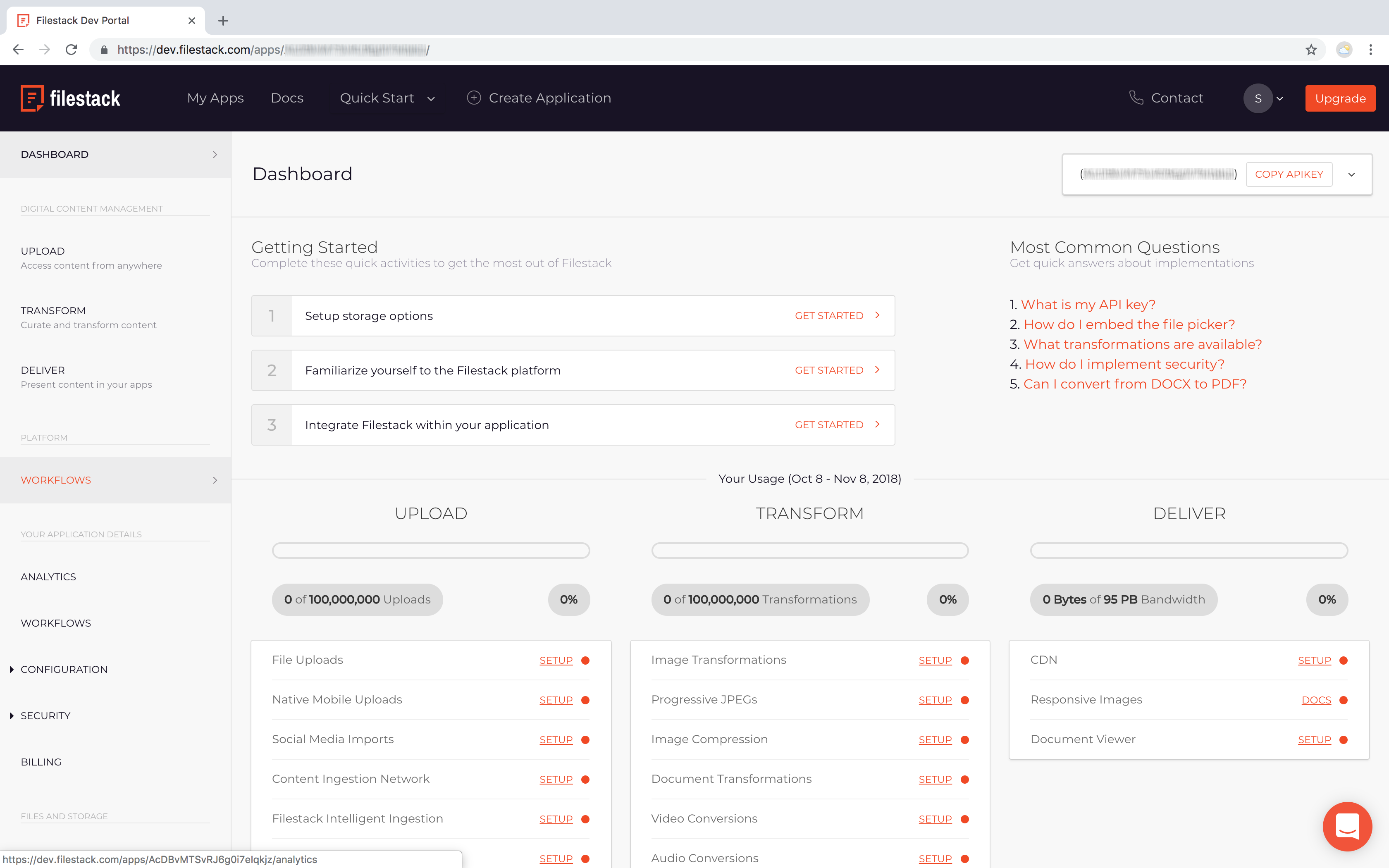Click SETUP for Native Mobile Uploads
1389x868 pixels.
coord(556,700)
